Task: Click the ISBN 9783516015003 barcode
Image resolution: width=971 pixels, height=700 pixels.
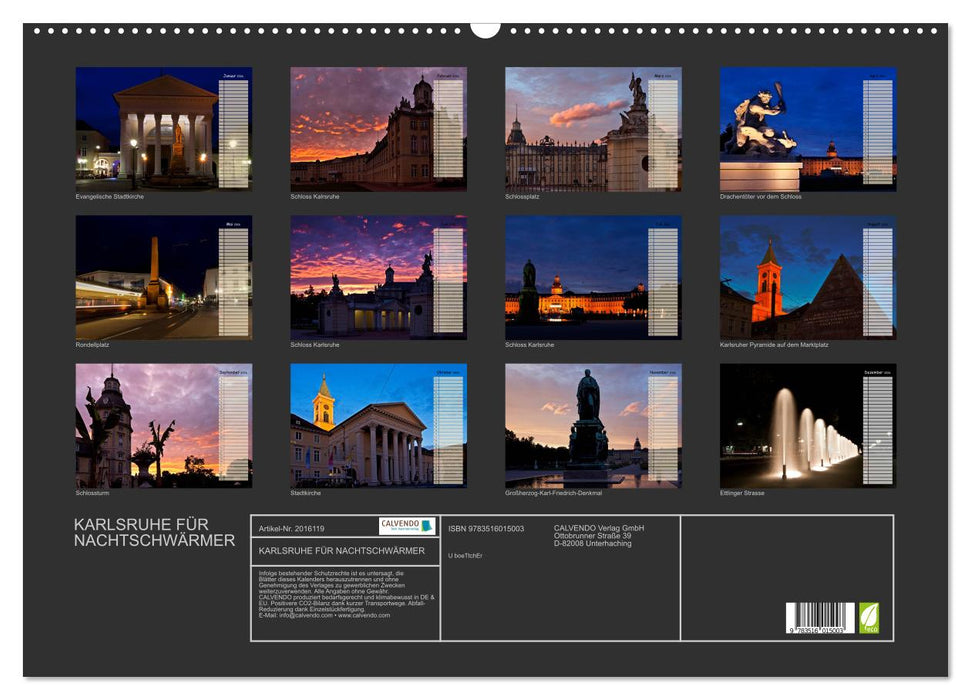Action: pos(818,615)
